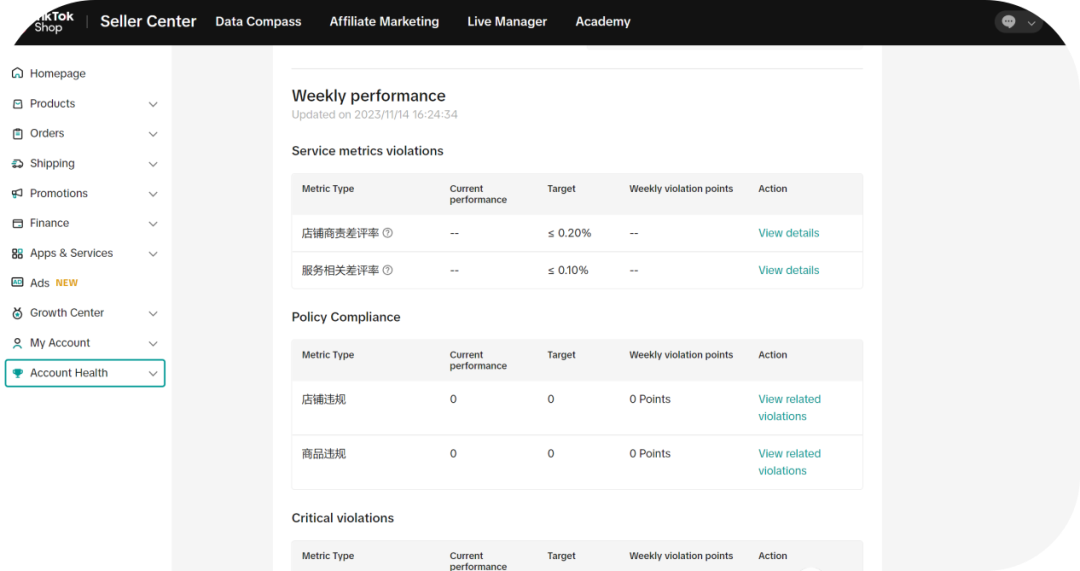Click the Finance wallet icon

pos(17,224)
